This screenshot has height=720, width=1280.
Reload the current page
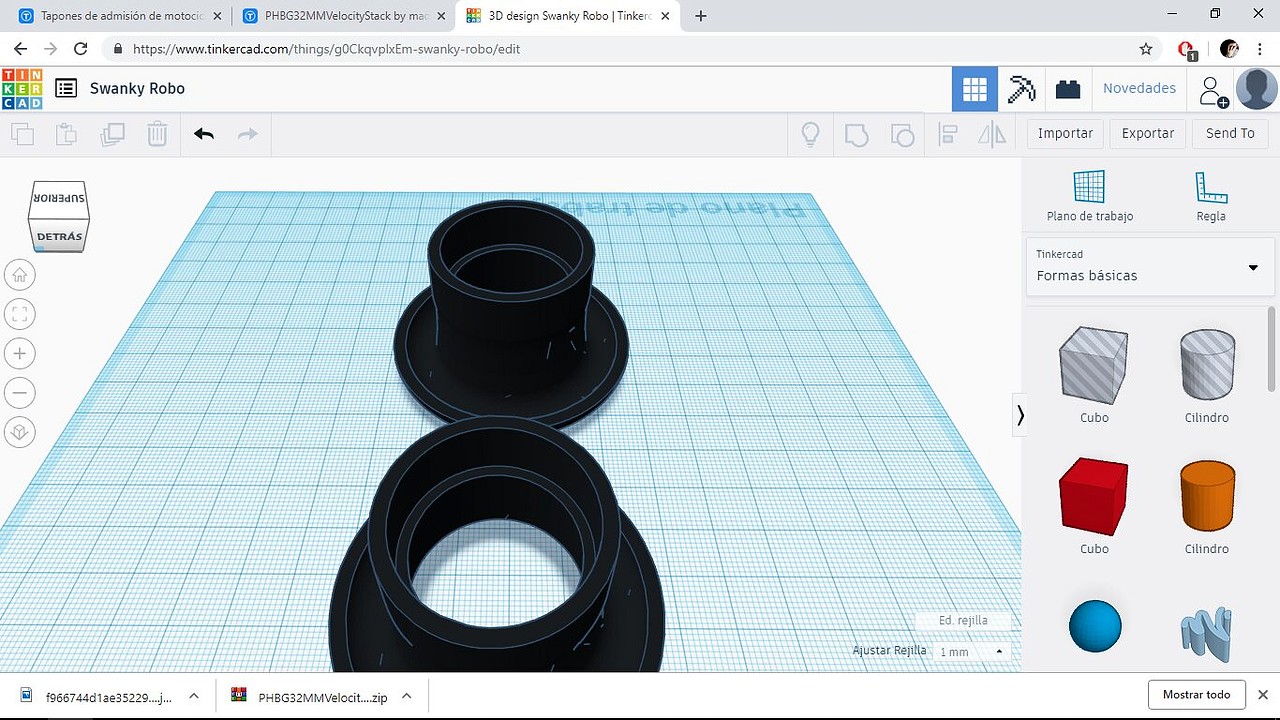[x=81, y=48]
